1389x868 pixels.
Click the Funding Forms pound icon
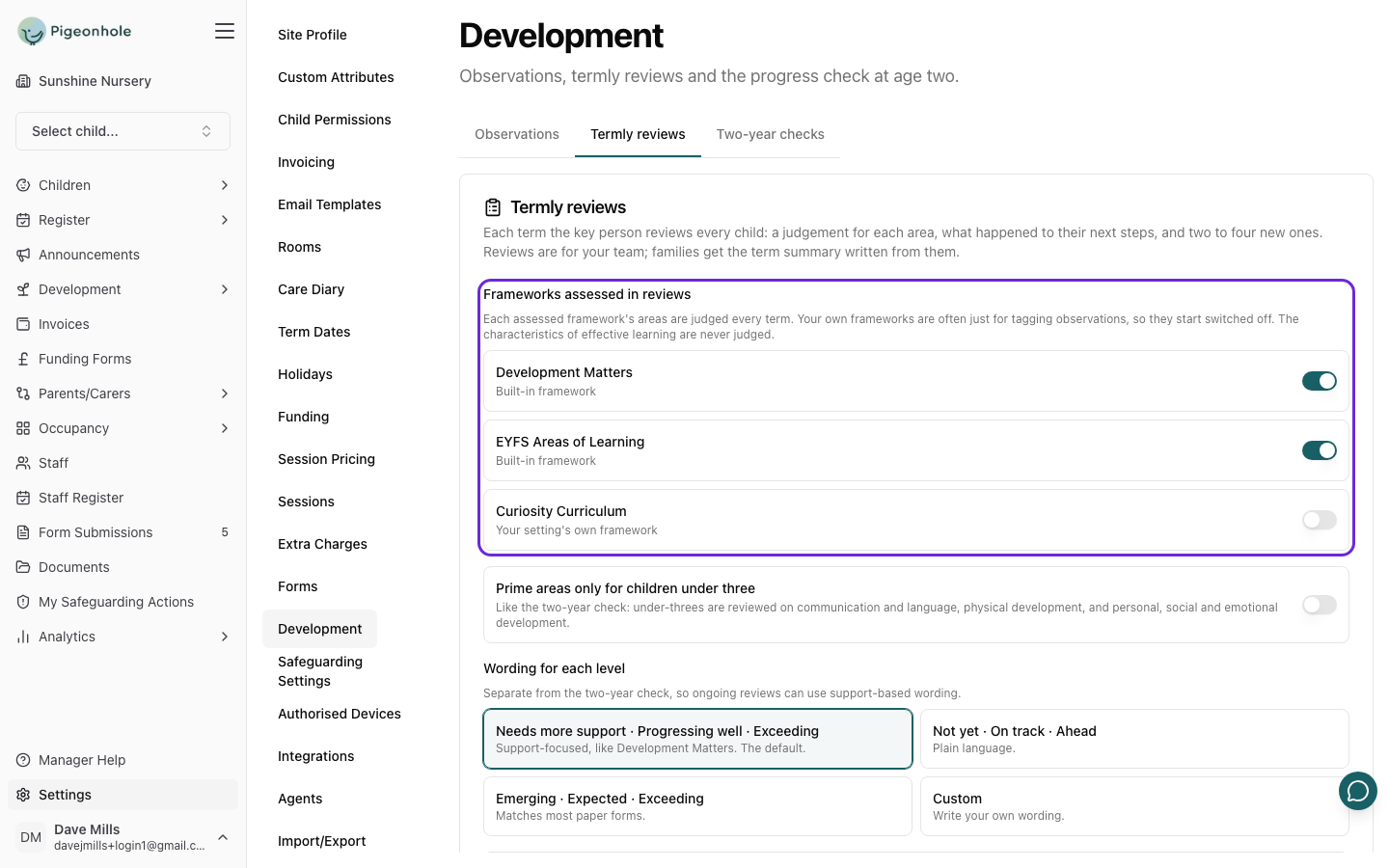tap(23, 359)
